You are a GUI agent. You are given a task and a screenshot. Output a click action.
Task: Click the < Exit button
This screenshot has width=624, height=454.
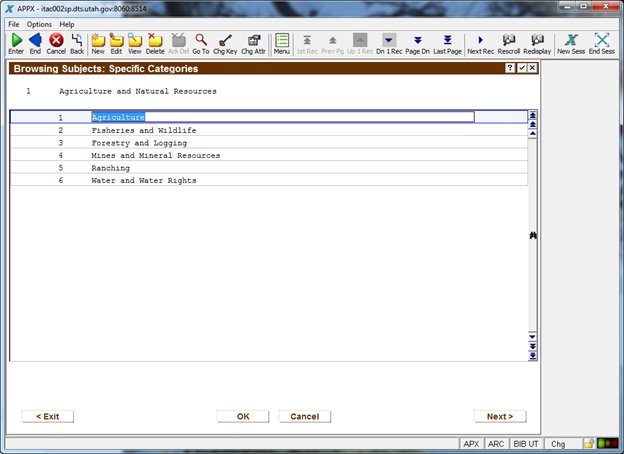point(47,417)
